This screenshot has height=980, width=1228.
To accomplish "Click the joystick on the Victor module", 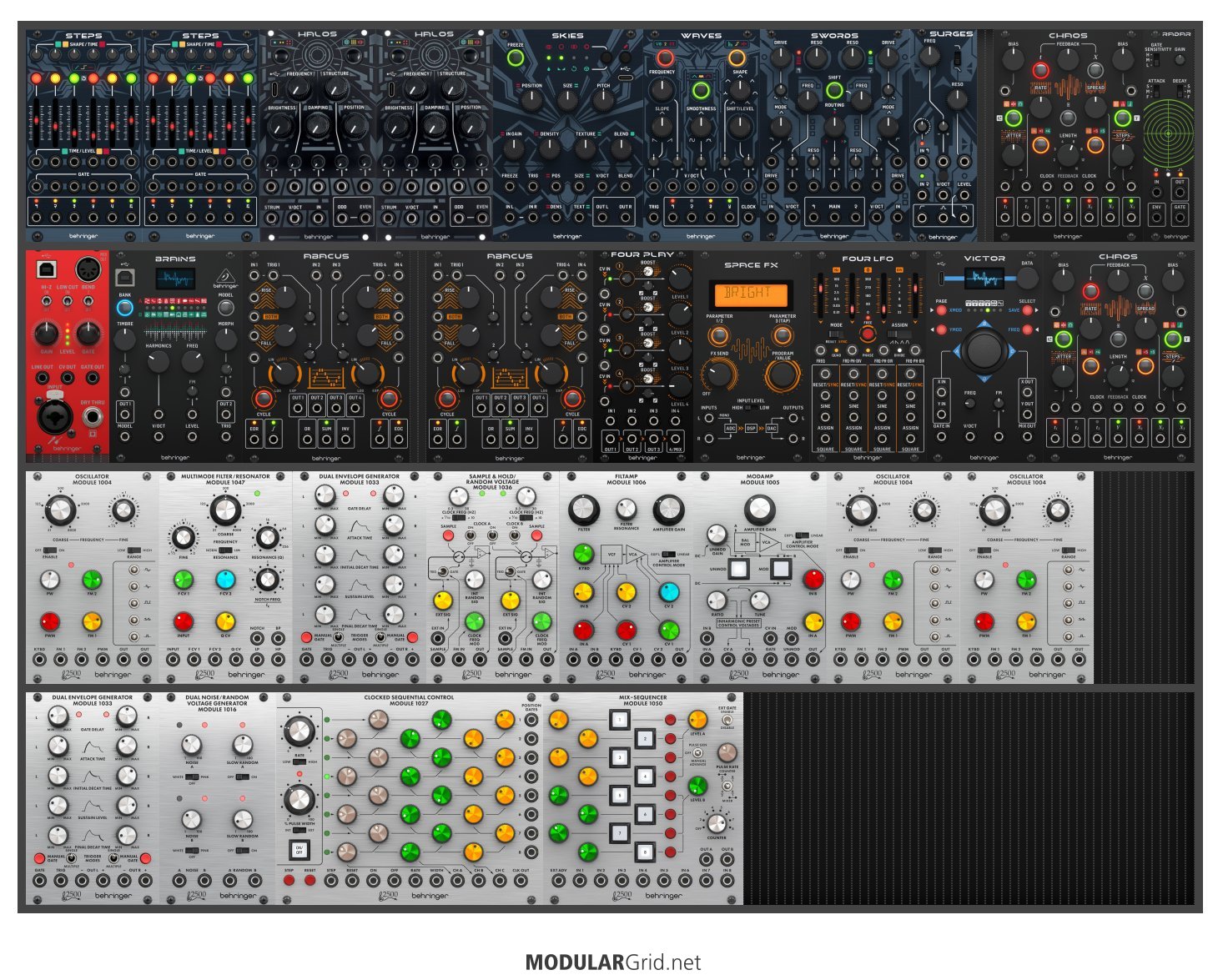I will tap(984, 349).
